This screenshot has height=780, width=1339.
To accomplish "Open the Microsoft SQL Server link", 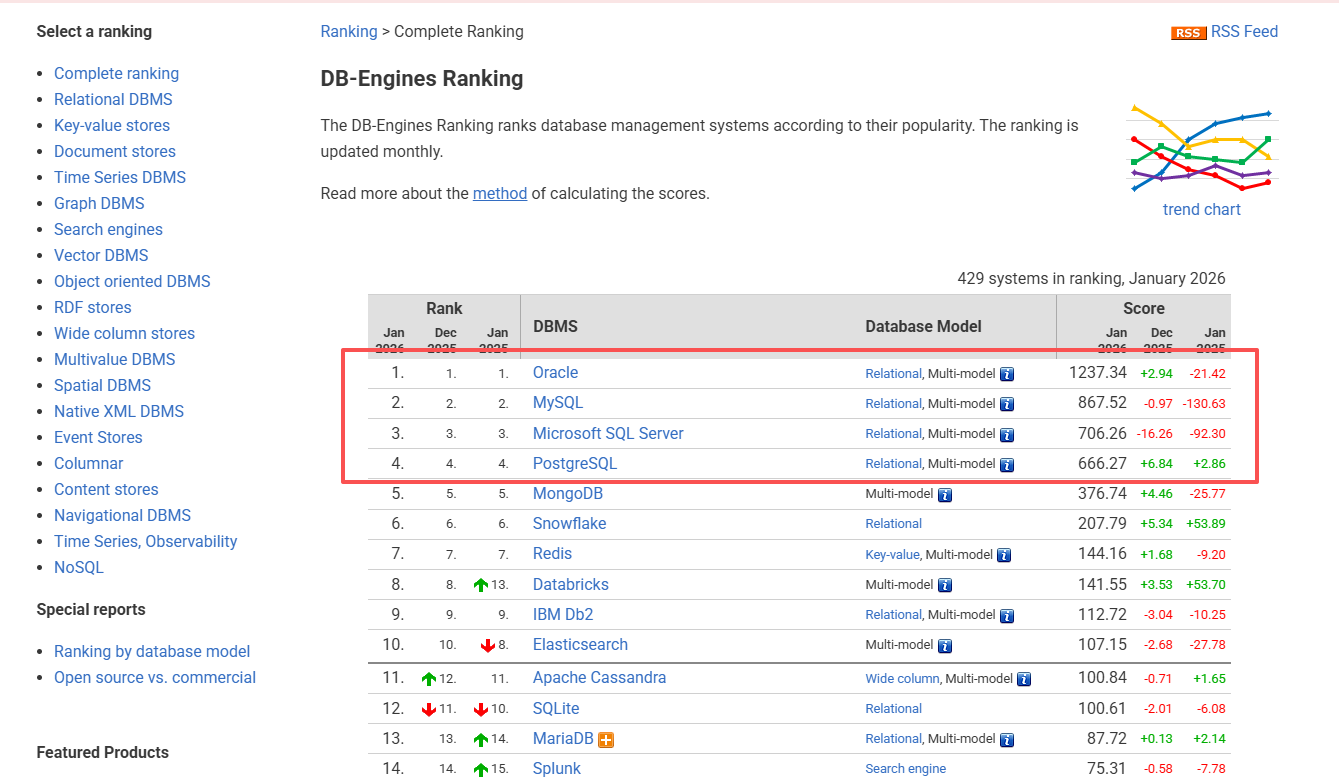I will click(x=608, y=433).
